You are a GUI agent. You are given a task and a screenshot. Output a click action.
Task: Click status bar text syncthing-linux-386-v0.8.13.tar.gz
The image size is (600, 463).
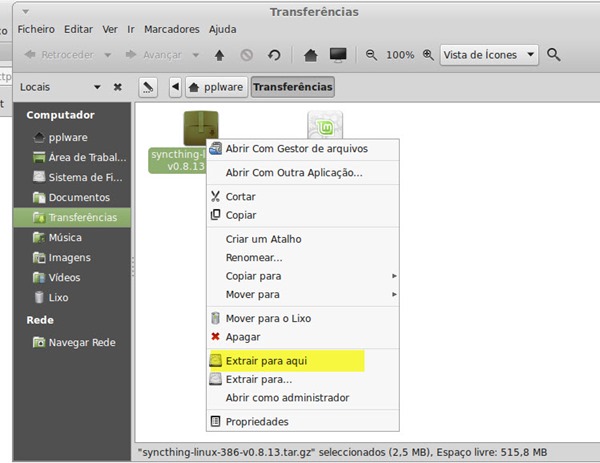pos(227,452)
